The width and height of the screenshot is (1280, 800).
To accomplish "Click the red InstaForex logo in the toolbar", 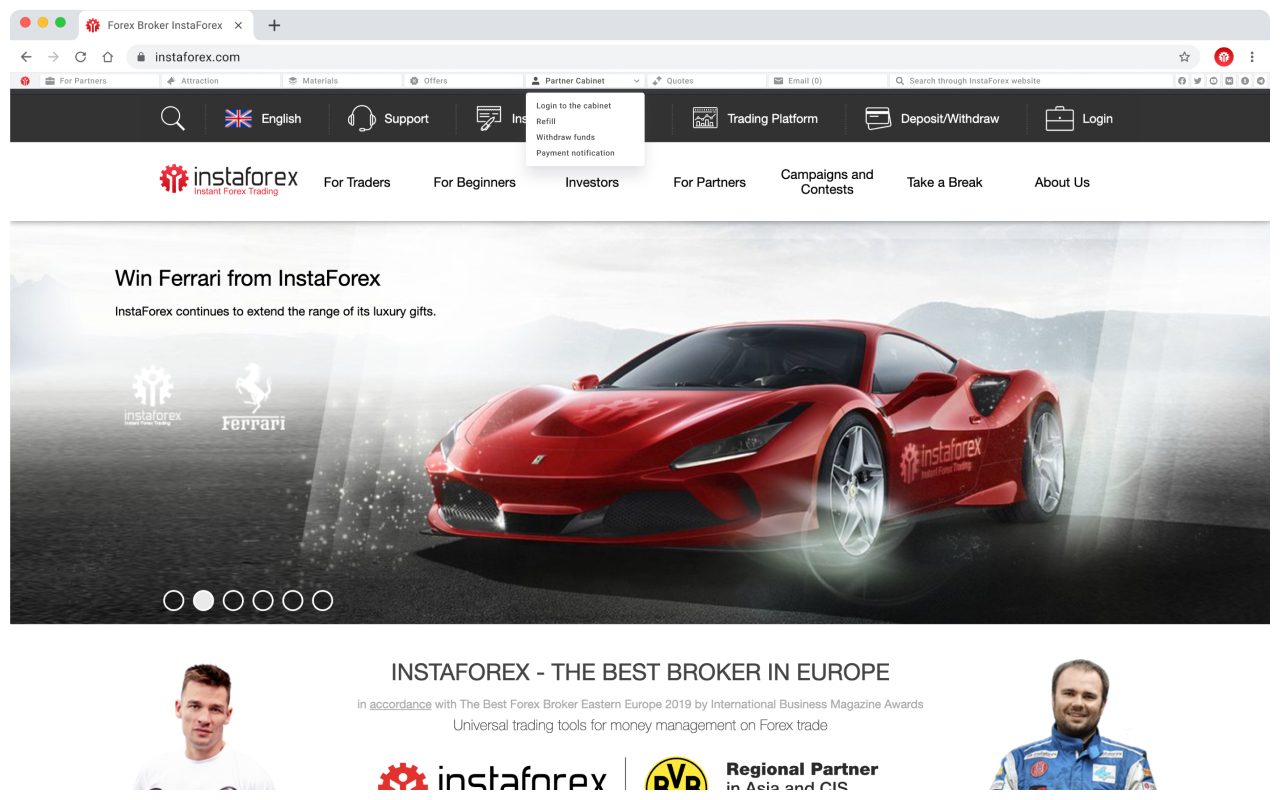I will pos(25,81).
